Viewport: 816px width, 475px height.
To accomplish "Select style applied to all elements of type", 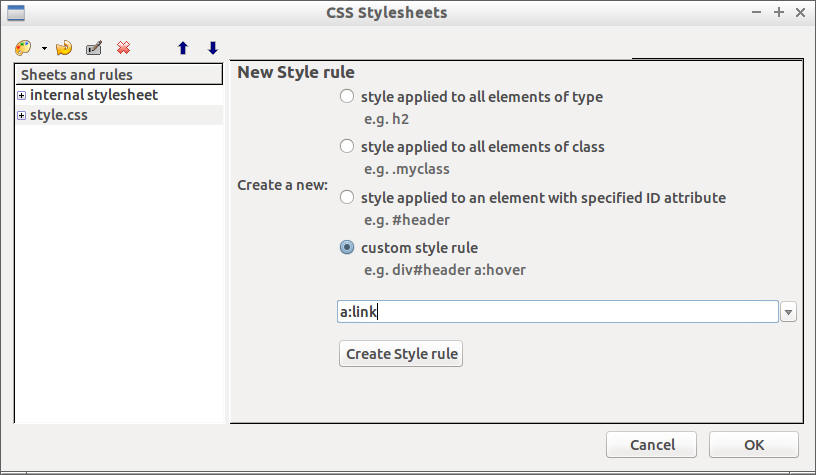I will [347, 97].
